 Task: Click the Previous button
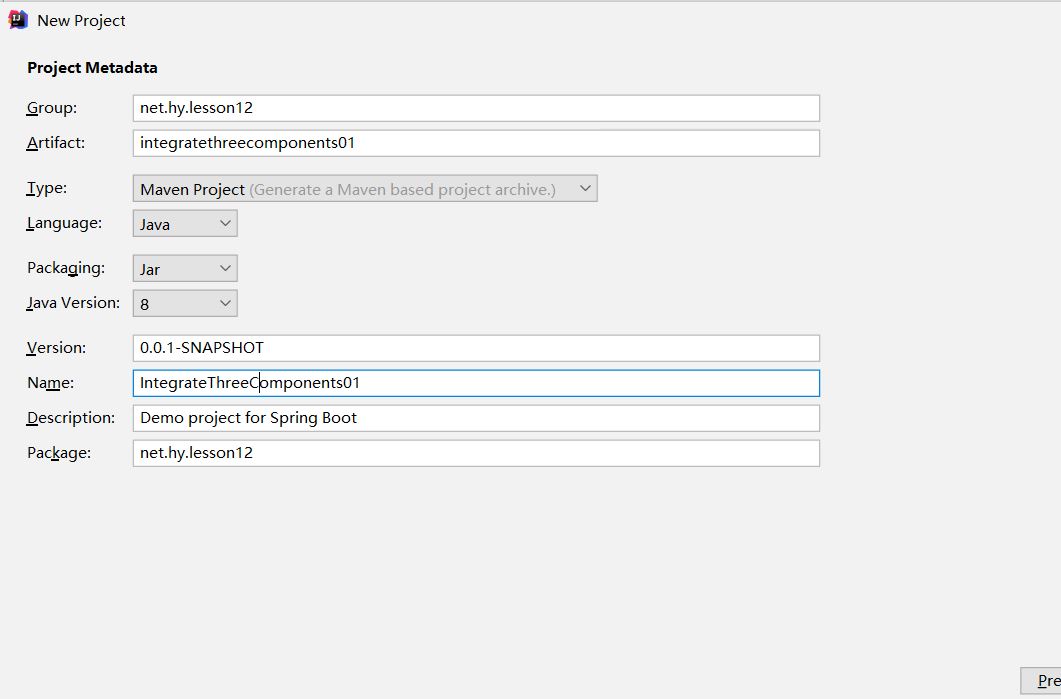click(x=1041, y=681)
